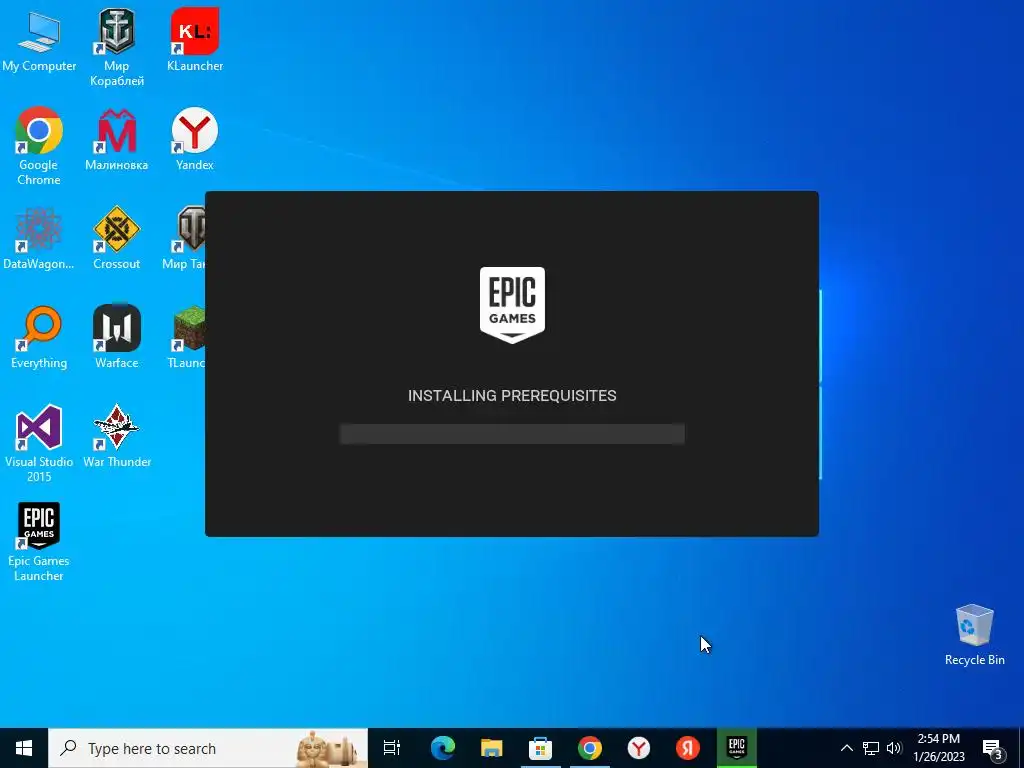Select Epic Games Launcher desktop shortcut
The image size is (1024, 768).
pos(39,542)
